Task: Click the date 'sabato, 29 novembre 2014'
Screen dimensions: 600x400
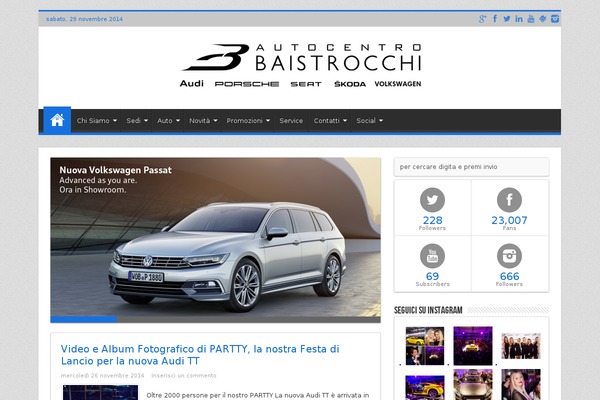Action: pos(84,19)
